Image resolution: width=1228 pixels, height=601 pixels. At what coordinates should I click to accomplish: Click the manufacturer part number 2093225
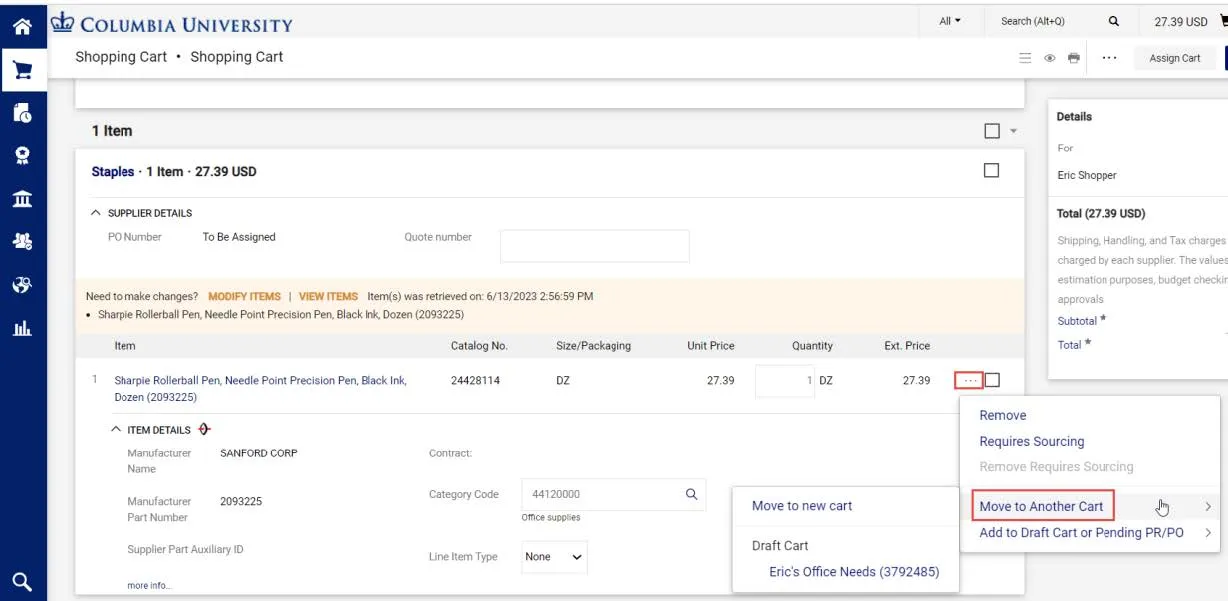tap(241, 501)
